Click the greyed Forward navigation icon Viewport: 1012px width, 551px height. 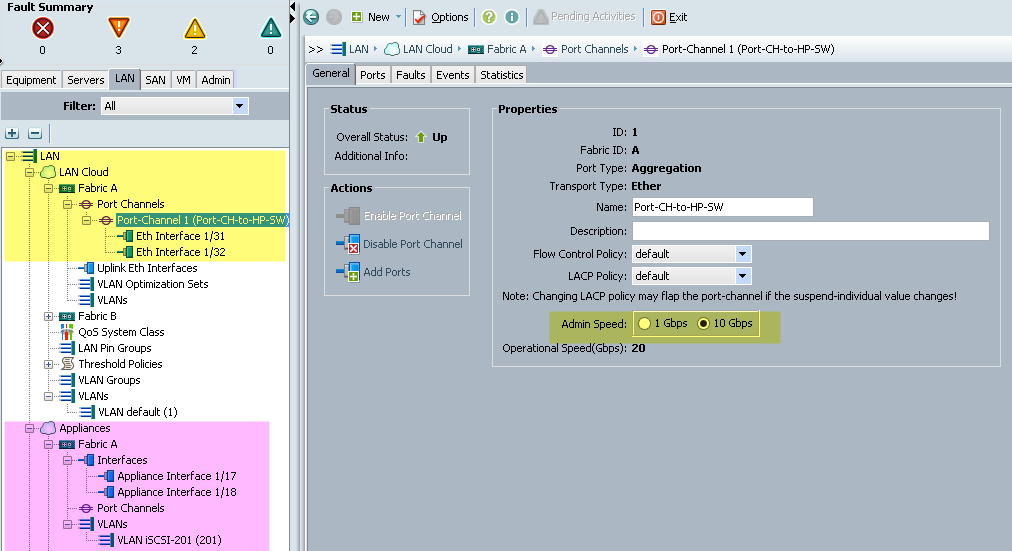[x=334, y=17]
